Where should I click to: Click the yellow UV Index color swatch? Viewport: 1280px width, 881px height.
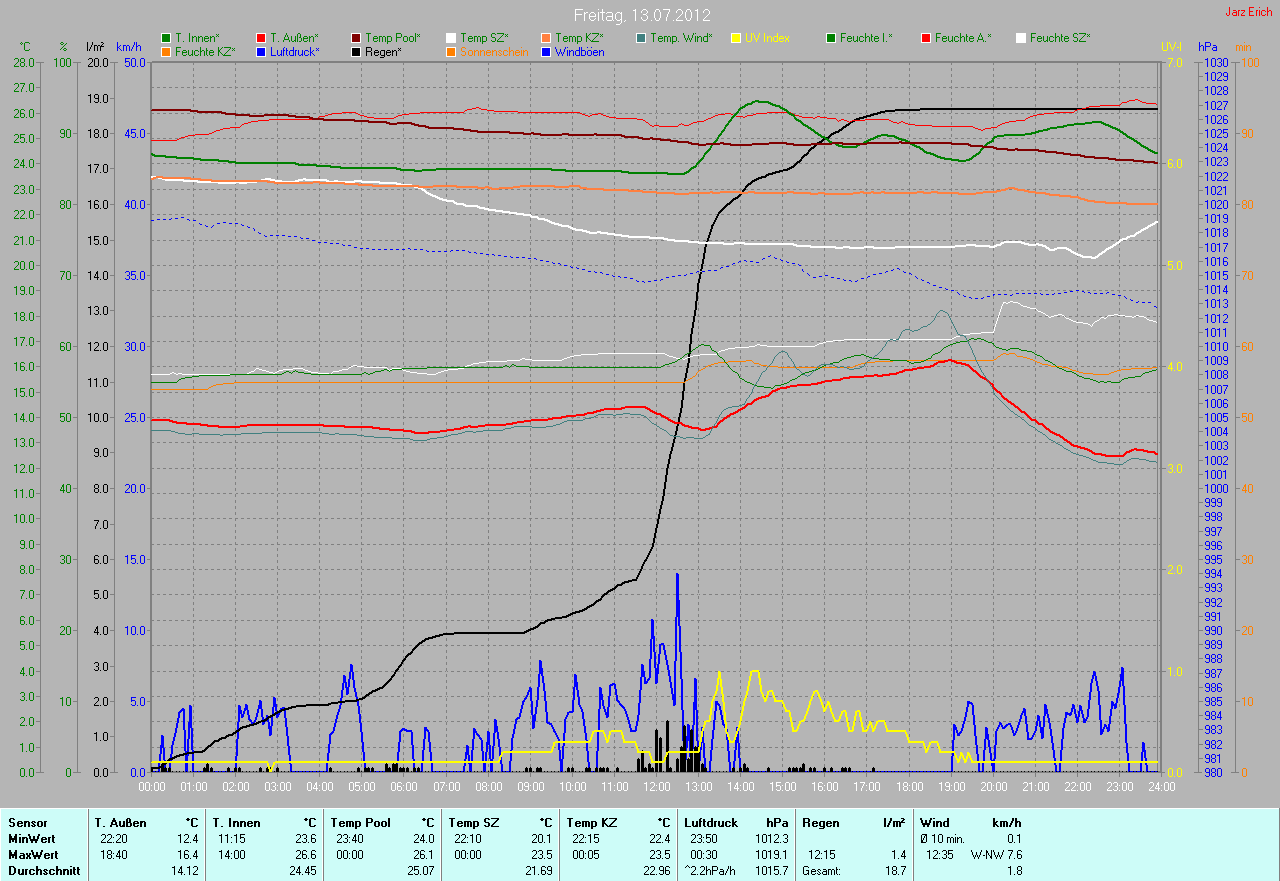click(736, 38)
